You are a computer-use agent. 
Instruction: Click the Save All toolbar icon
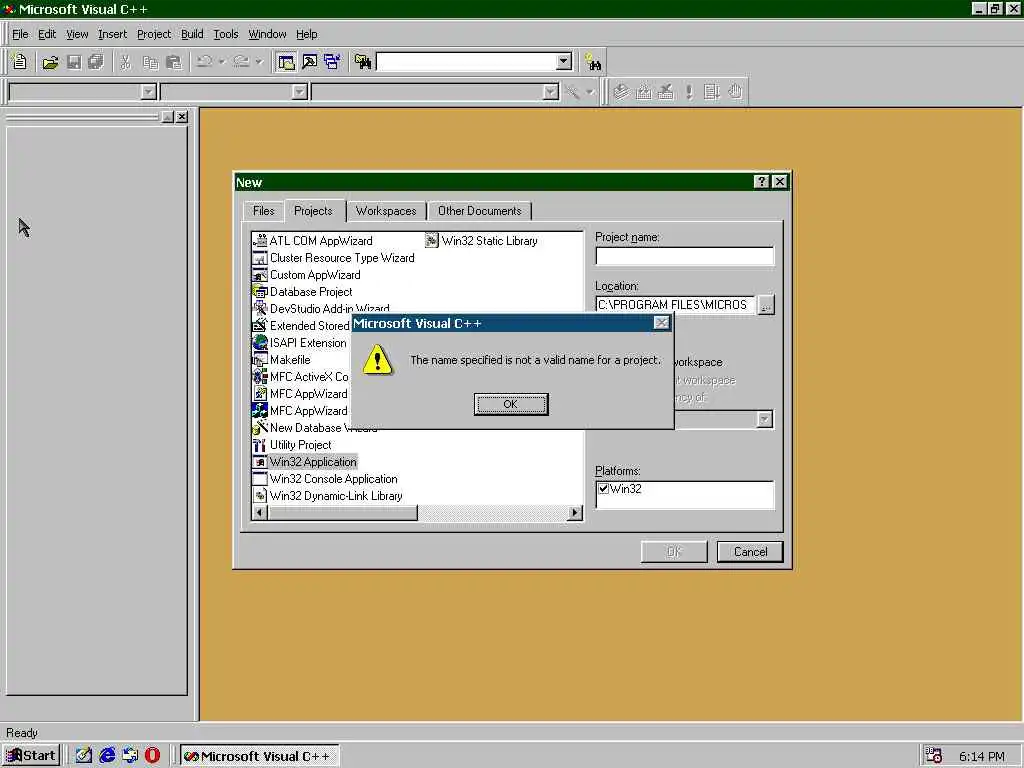pyautogui.click(x=96, y=62)
